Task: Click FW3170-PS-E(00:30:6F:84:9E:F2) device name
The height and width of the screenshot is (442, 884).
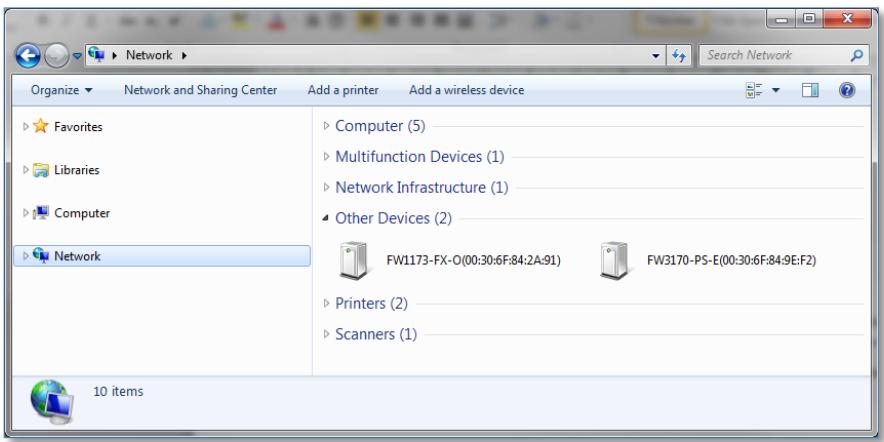Action: (731, 260)
